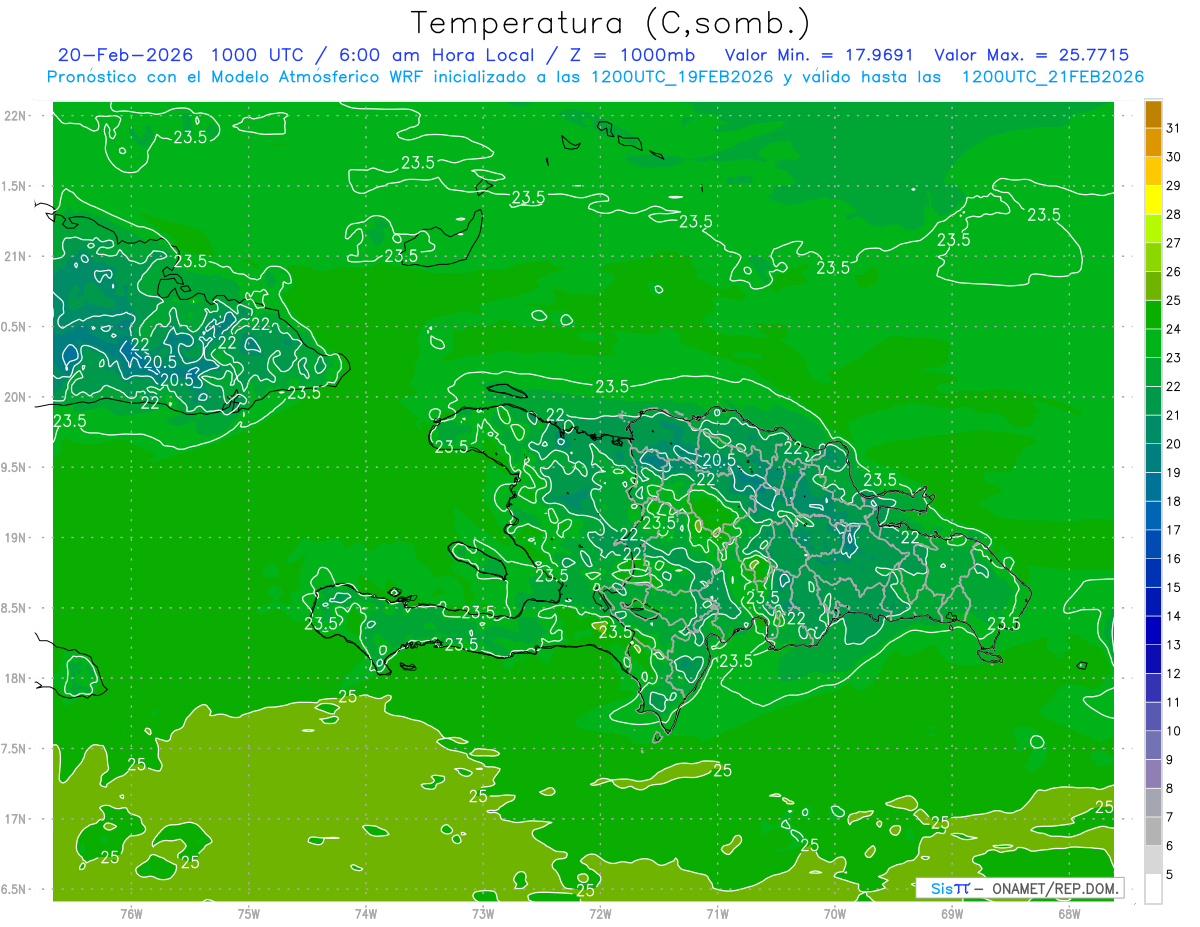Click the 'Valor Max. = 25.7715' value

[x=1031, y=55]
